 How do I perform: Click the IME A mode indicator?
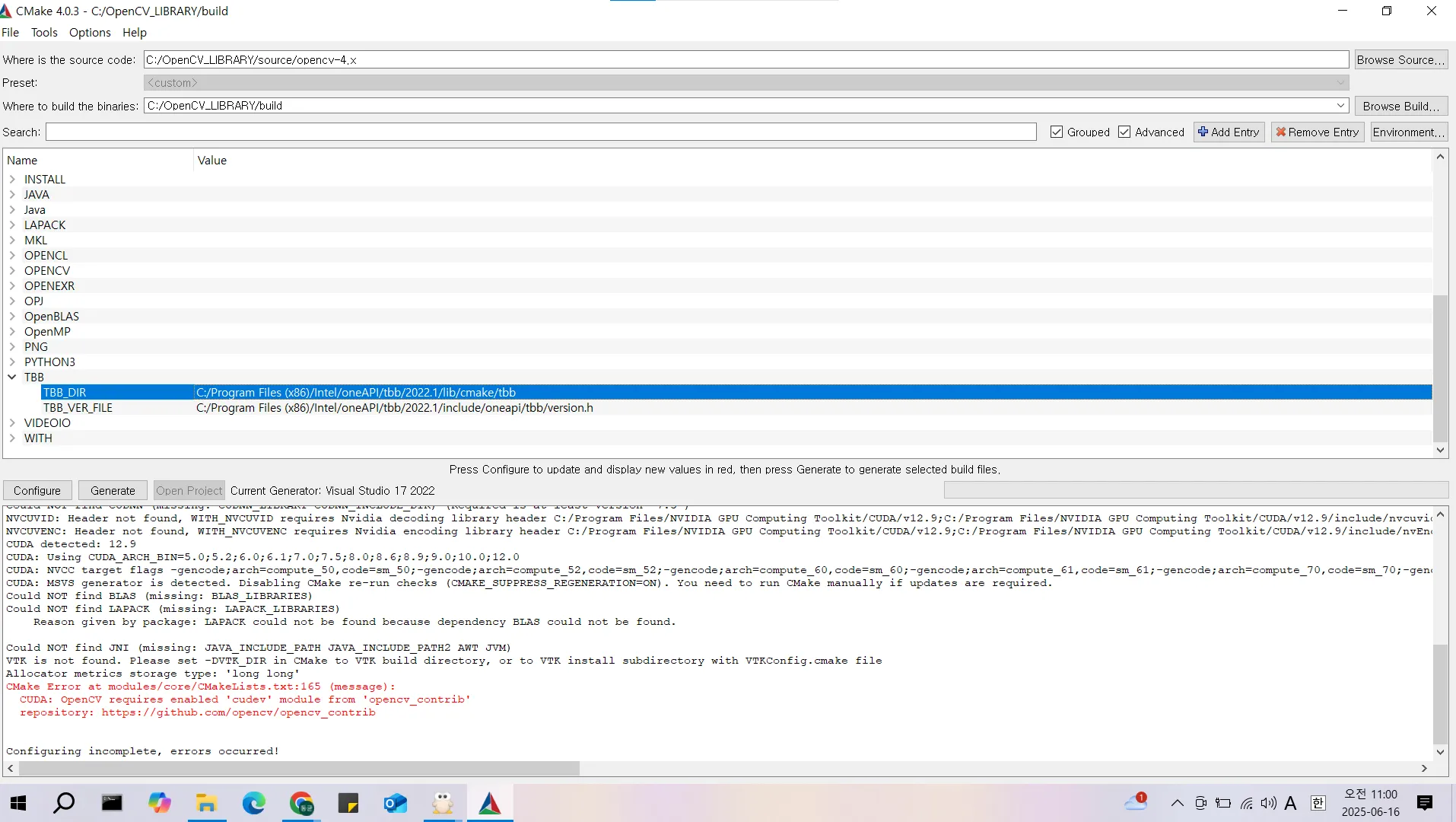pyautogui.click(x=1291, y=803)
